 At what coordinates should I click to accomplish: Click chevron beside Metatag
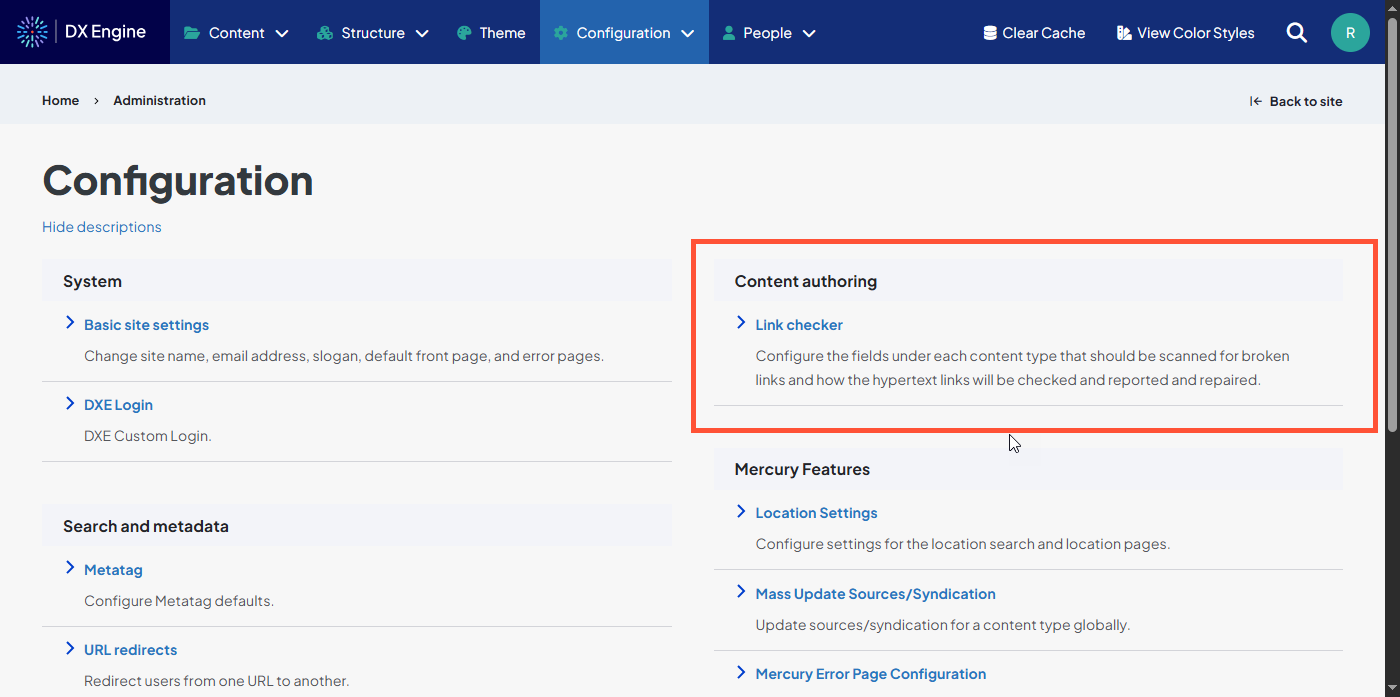(70, 567)
